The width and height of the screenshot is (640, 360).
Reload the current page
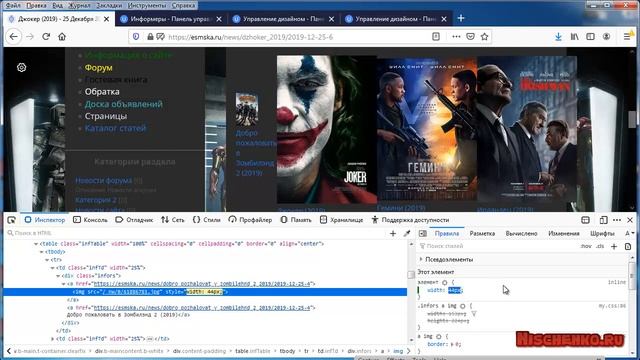[46, 37]
